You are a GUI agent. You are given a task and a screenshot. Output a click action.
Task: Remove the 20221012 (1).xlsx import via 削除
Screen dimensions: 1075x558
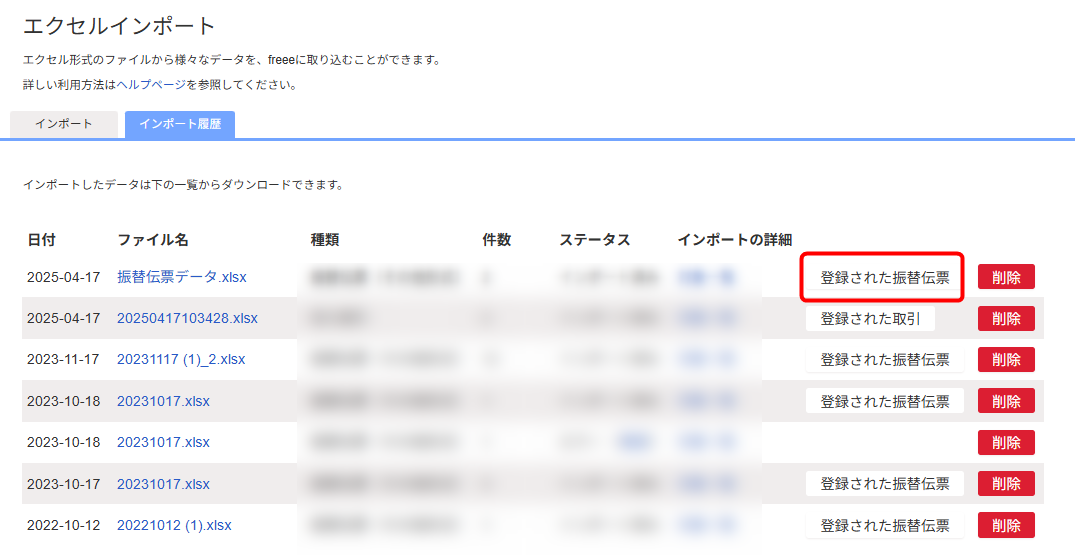click(x=1006, y=526)
